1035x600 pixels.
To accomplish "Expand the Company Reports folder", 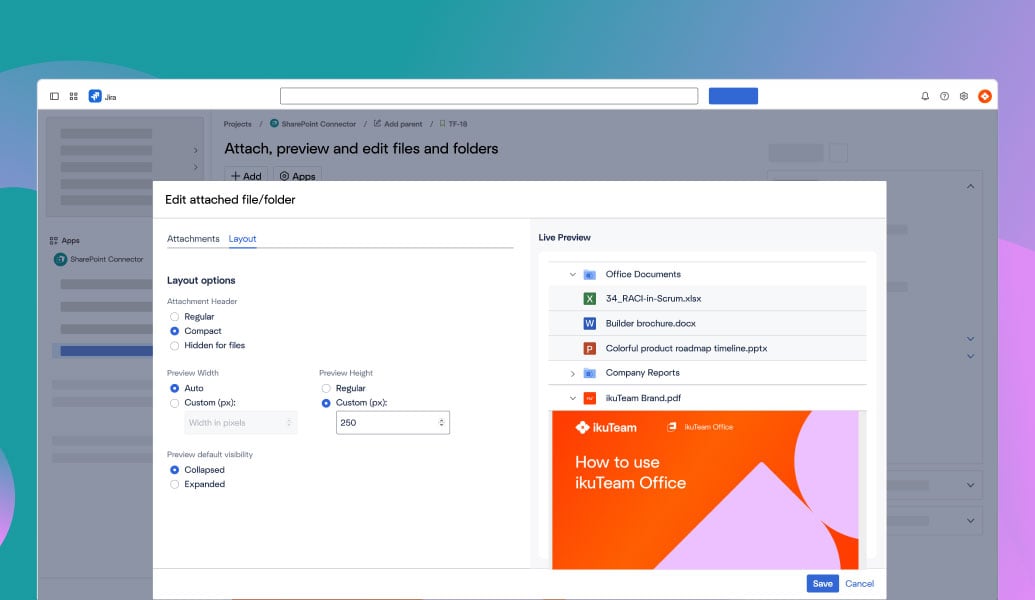I will click(x=572, y=371).
